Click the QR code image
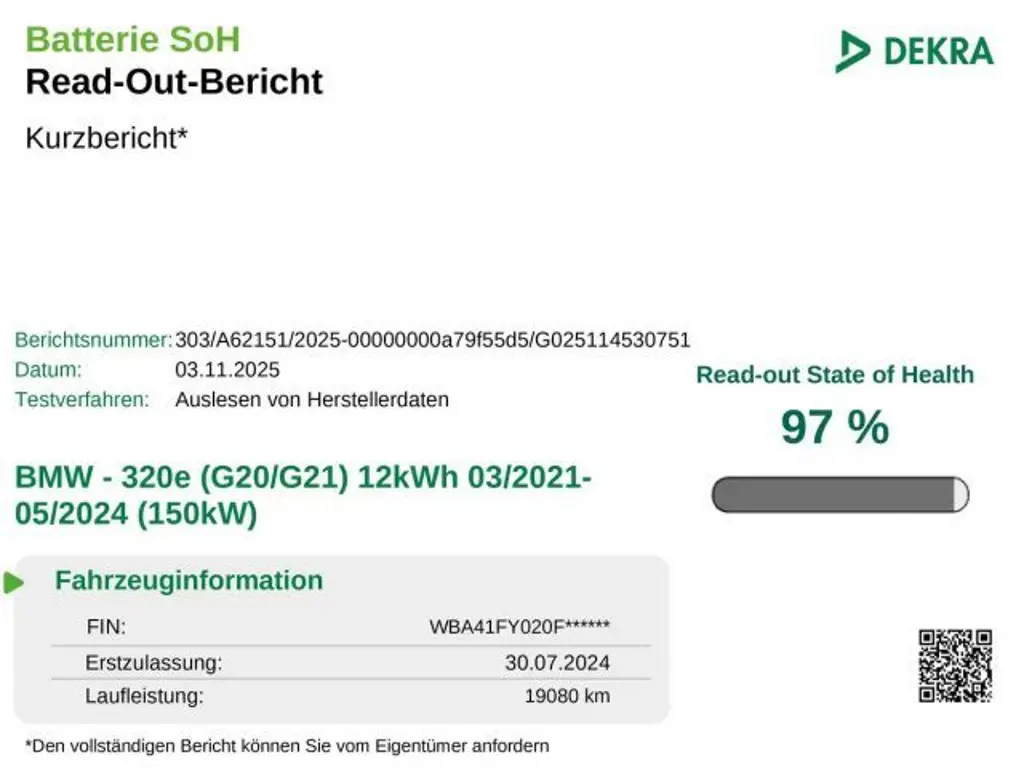The height and width of the screenshot is (768, 1024). (955, 665)
